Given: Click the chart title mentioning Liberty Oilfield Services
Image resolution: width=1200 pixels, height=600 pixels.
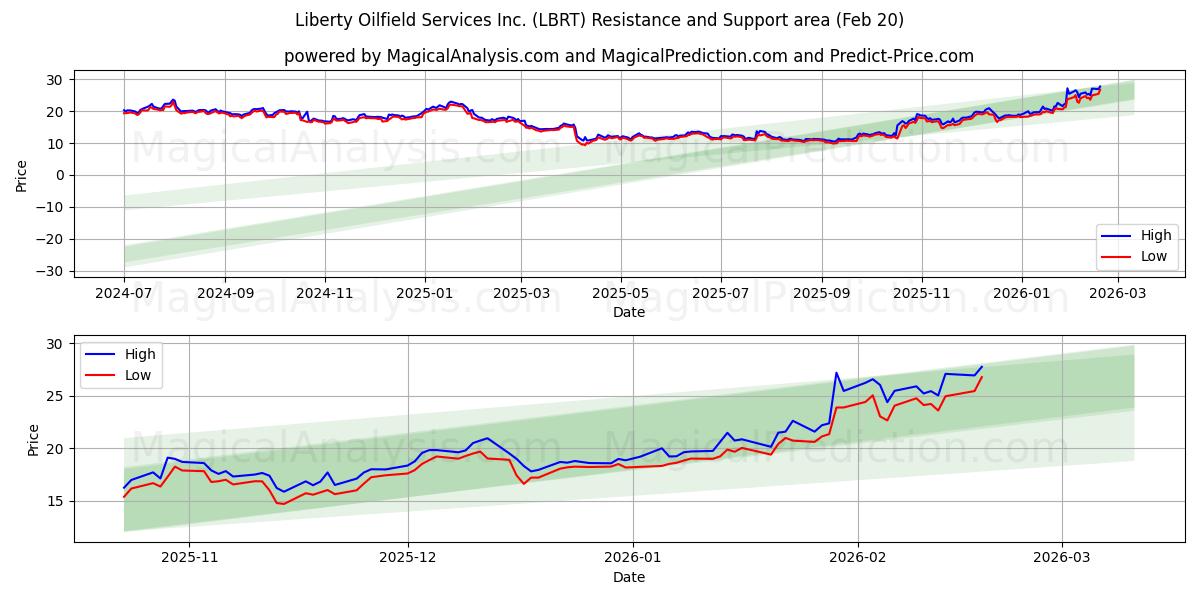Looking at the screenshot, I should point(600,20).
